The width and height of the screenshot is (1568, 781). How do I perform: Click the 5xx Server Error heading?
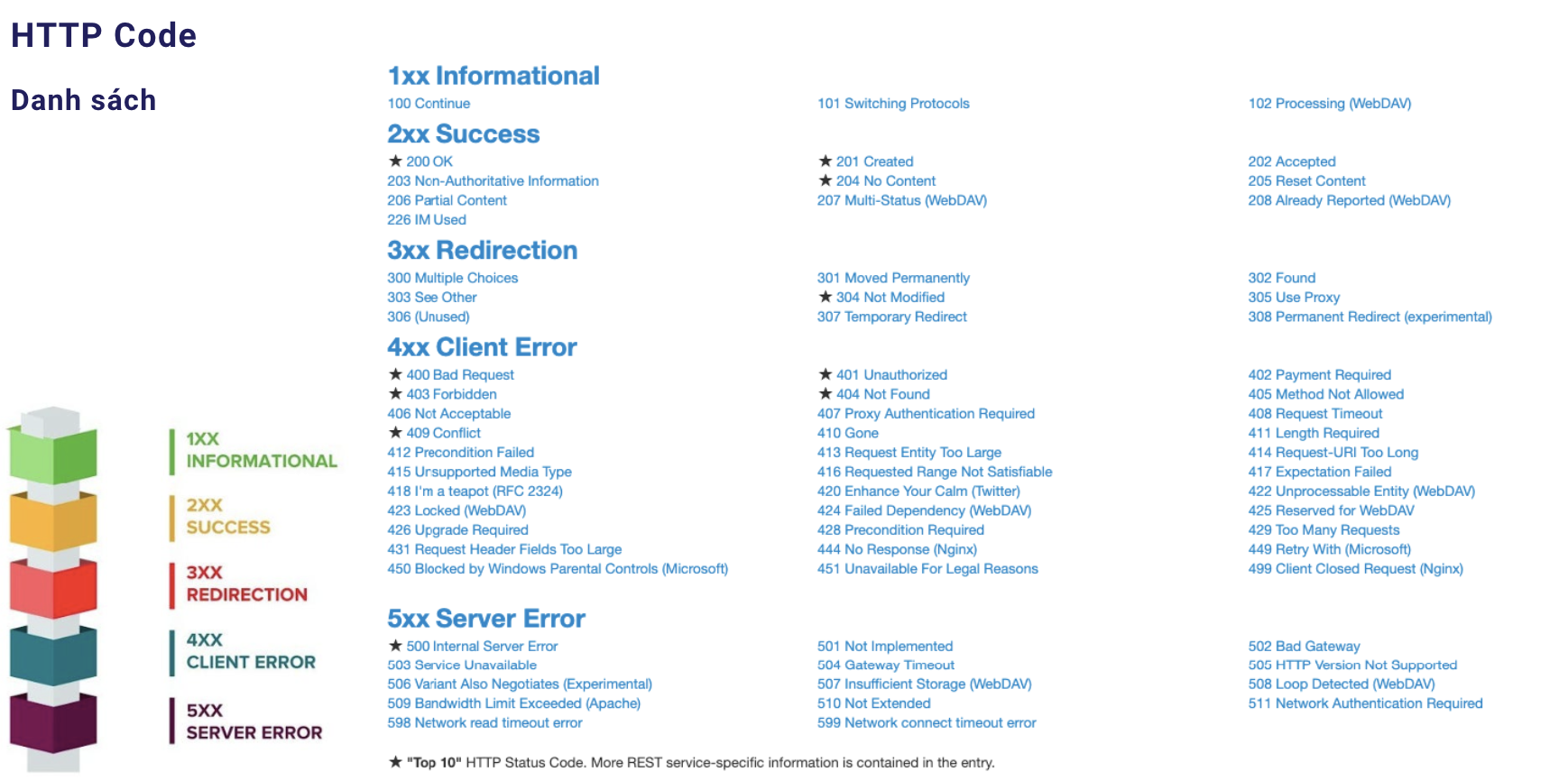pyautogui.click(x=486, y=619)
